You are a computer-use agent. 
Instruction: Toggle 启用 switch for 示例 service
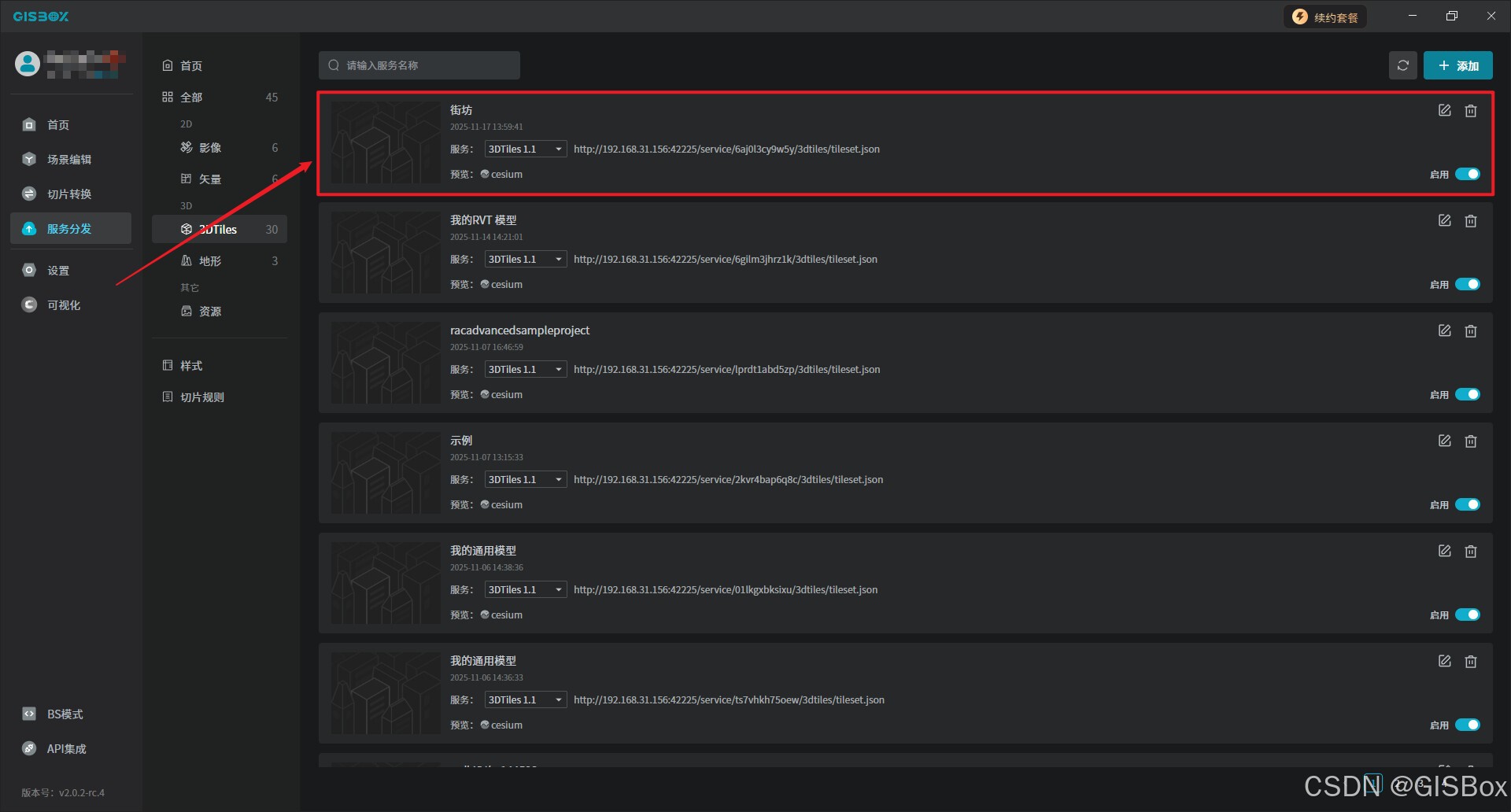pos(1467,504)
